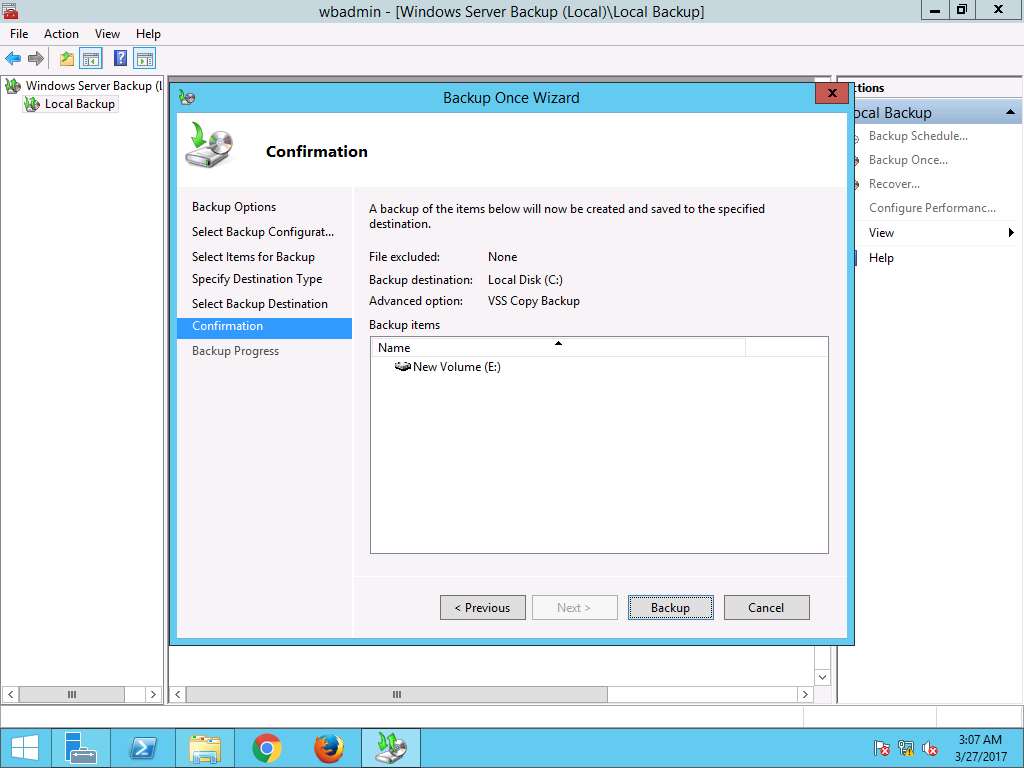
Task: Launch Google Chrome from taskbar
Action: pyautogui.click(x=267, y=748)
